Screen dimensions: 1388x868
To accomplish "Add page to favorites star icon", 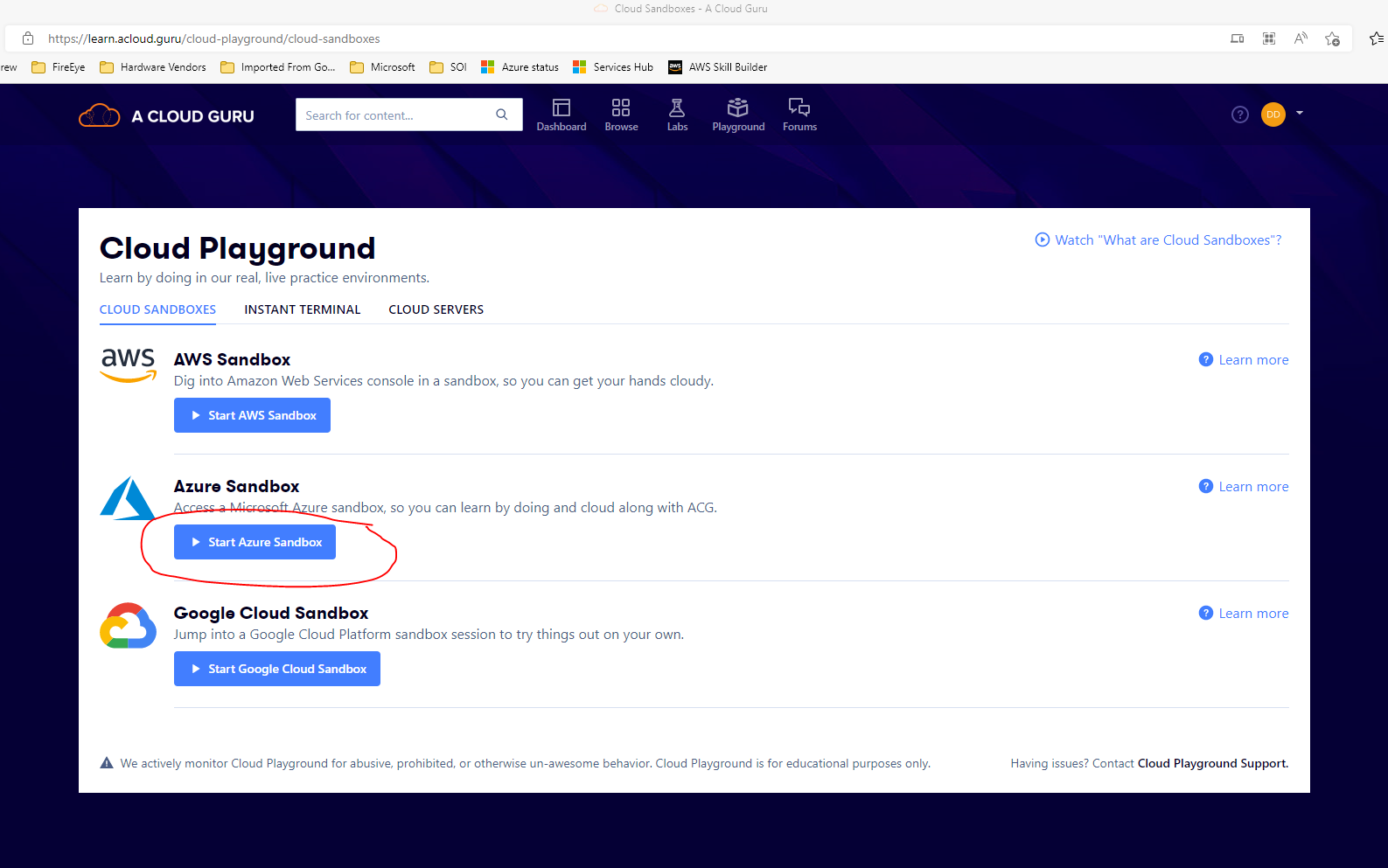I will click(1332, 38).
